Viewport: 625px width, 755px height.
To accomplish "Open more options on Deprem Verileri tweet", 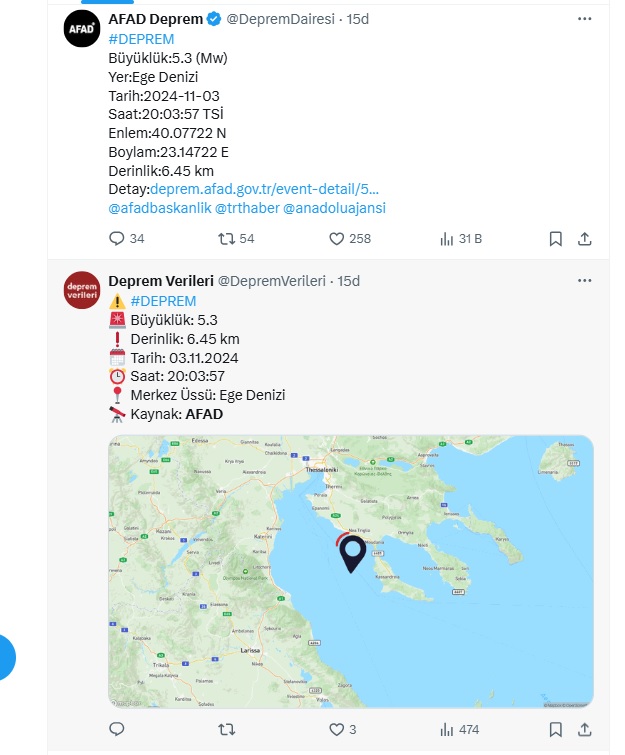I will (585, 281).
